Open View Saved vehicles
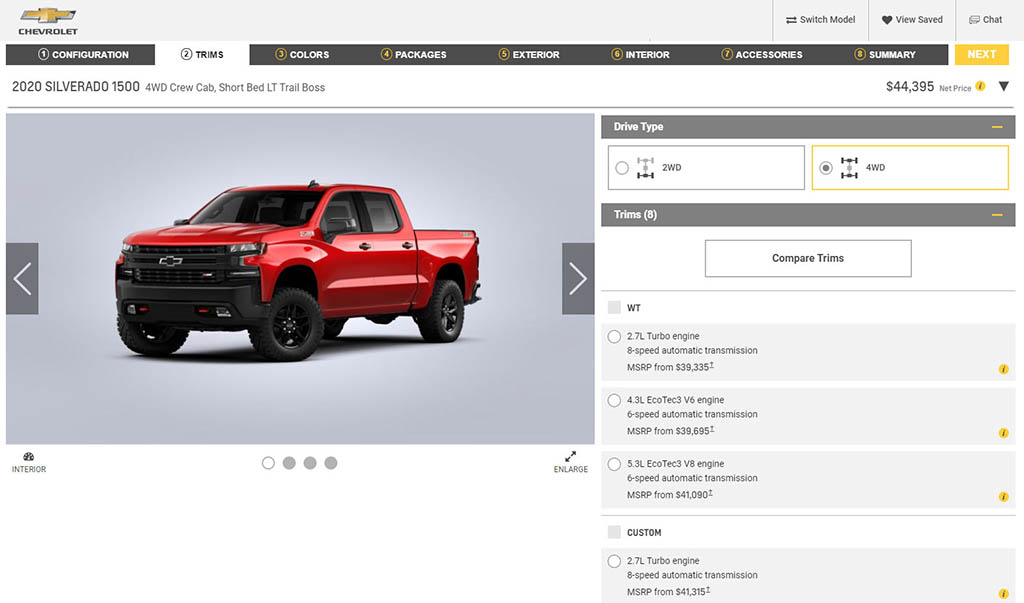 coord(912,20)
